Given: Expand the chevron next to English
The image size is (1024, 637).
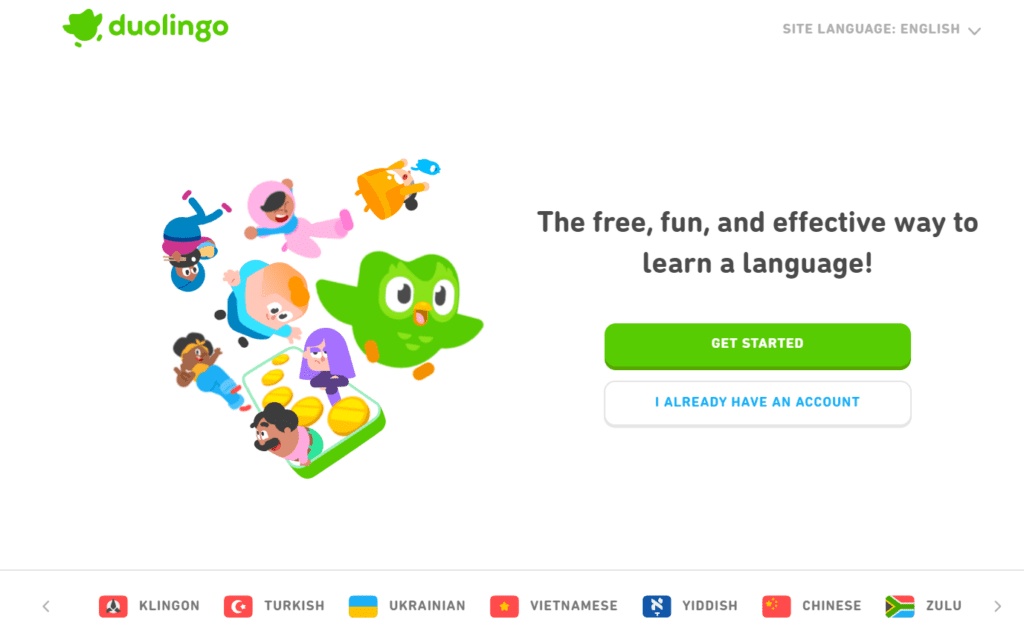Looking at the screenshot, I should tap(974, 31).
